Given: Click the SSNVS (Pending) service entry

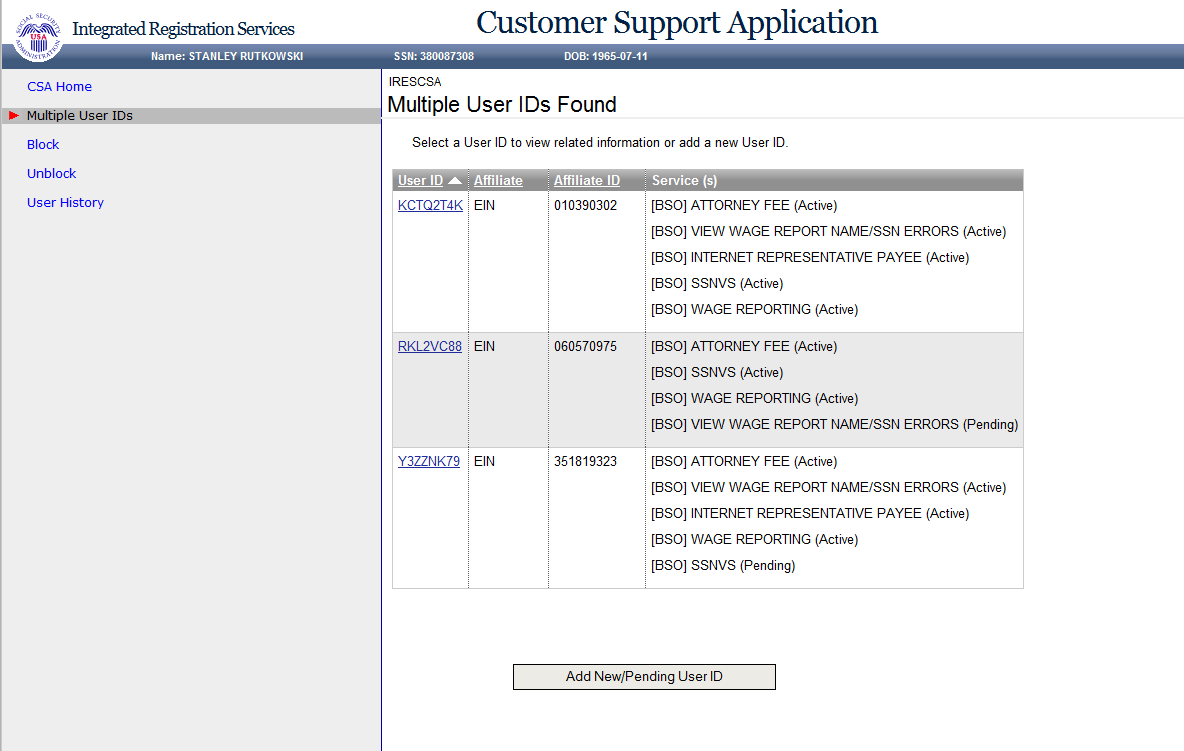Looking at the screenshot, I should coord(723,566).
